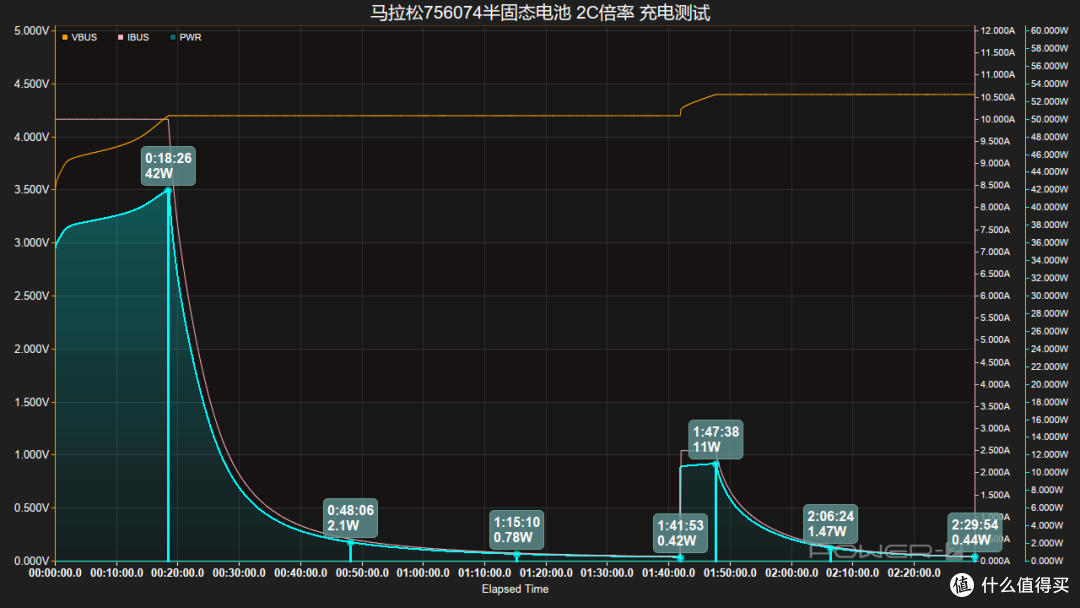Select the 0:48:06 2.1W marker label
This screenshot has width=1080, height=608.
click(351, 518)
